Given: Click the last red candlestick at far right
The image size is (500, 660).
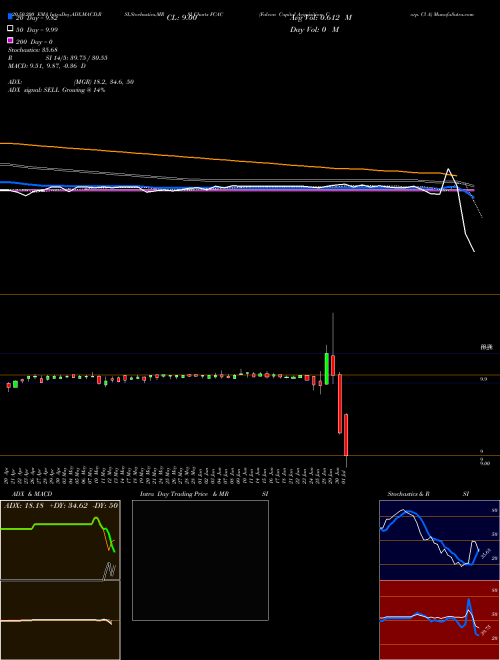Looking at the screenshot, I should click(x=346, y=434).
